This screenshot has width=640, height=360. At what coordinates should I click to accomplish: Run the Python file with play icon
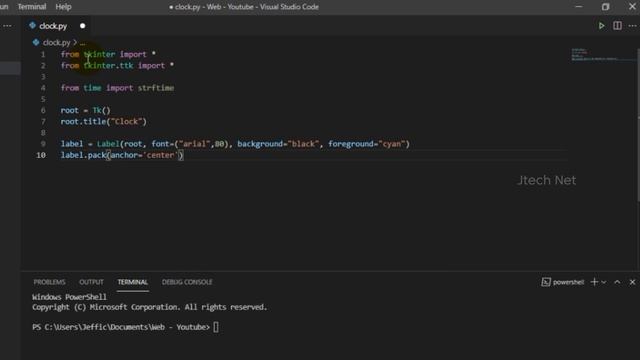coord(601,26)
